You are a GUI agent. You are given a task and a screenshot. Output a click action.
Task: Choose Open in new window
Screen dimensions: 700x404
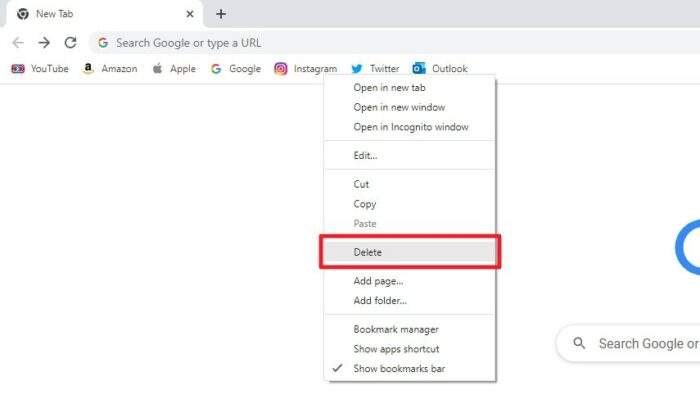[x=410, y=108]
